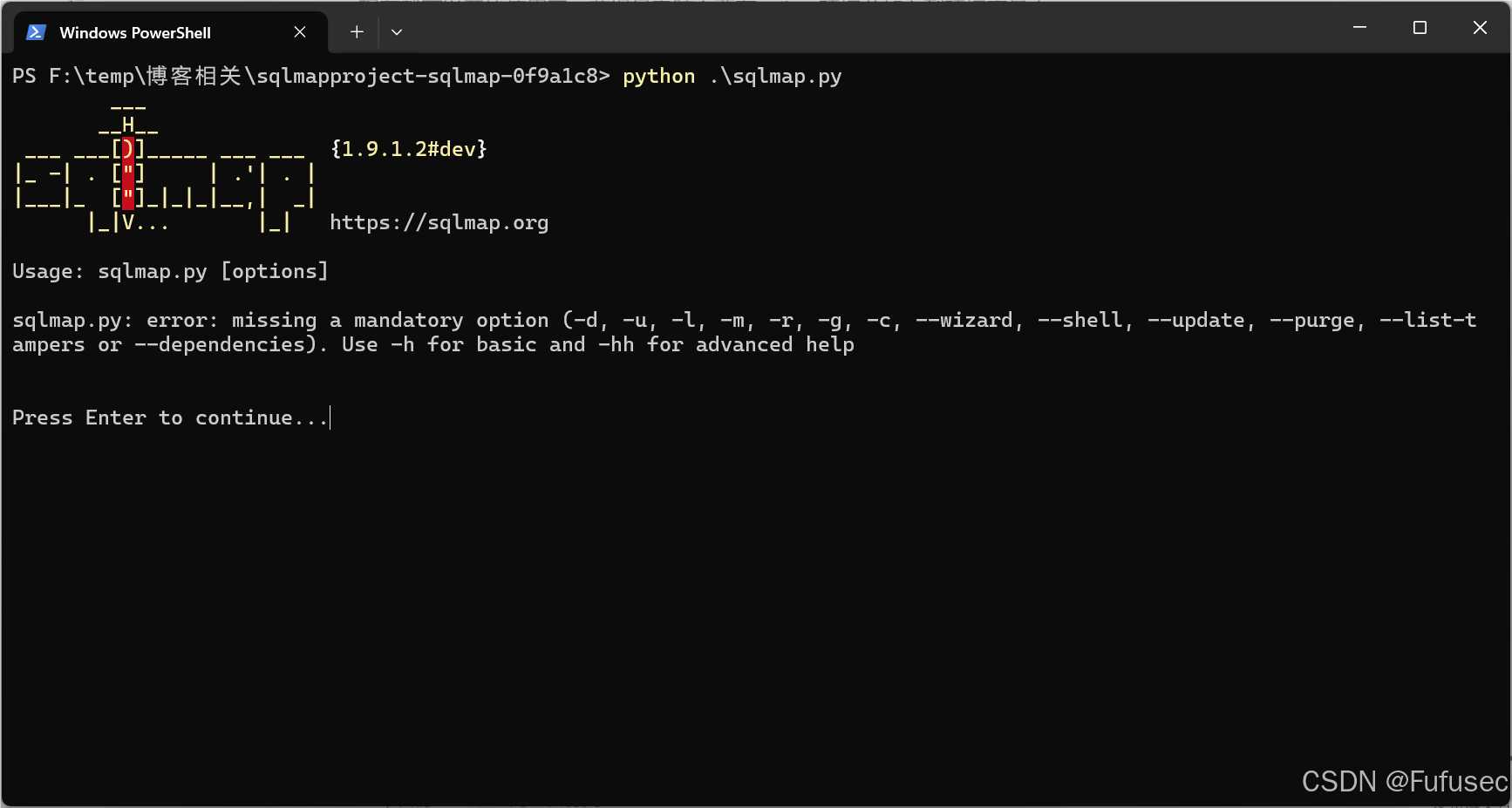Click the PS prompt path text
This screenshot has height=808, width=1512.
point(310,77)
